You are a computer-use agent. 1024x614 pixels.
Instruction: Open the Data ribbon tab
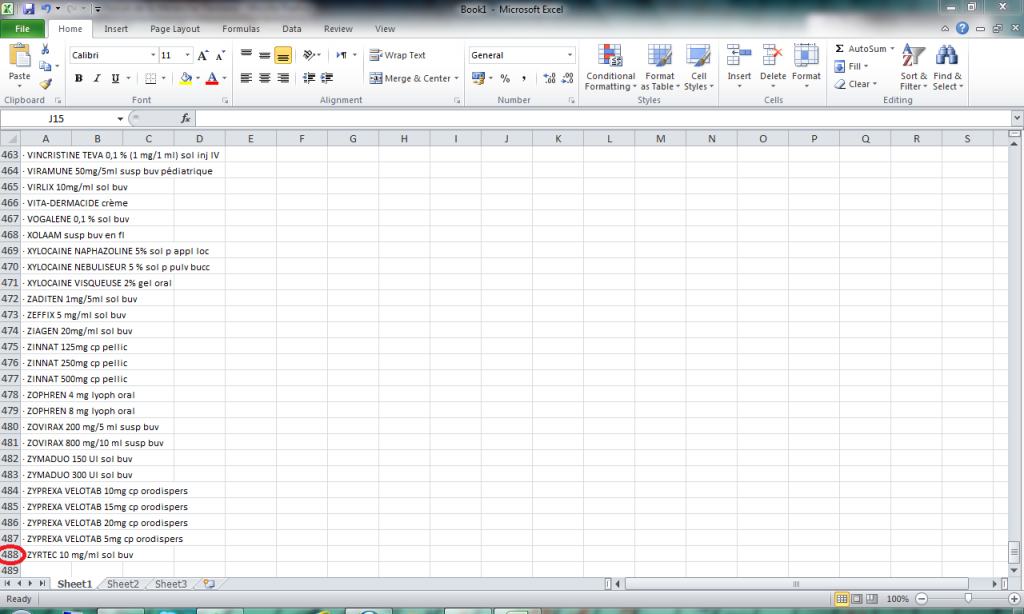click(292, 29)
